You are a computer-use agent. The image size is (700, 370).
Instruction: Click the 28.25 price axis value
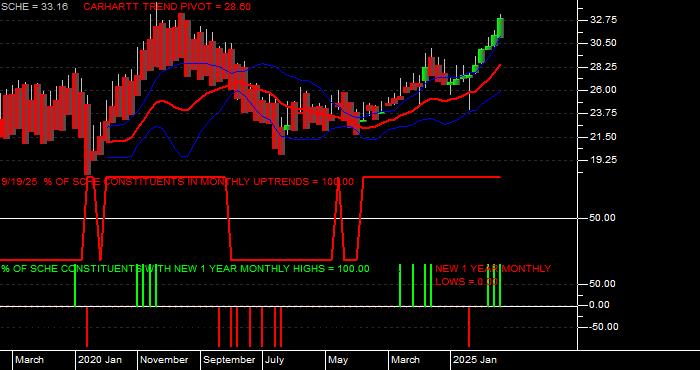pyautogui.click(x=604, y=67)
